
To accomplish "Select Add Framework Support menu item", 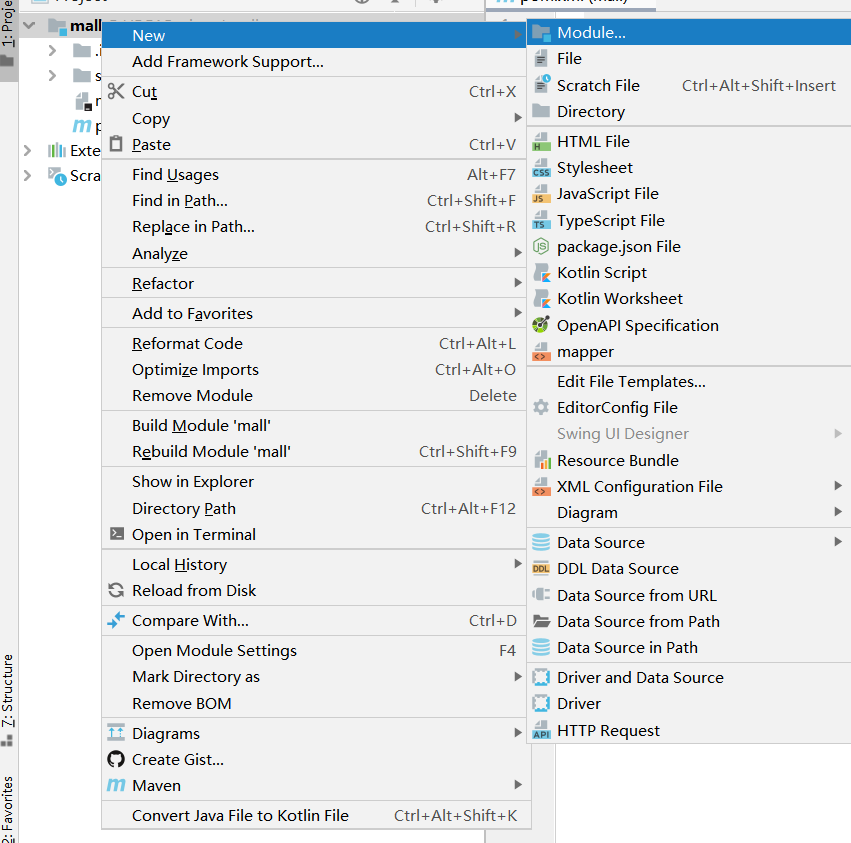I will click(314, 62).
